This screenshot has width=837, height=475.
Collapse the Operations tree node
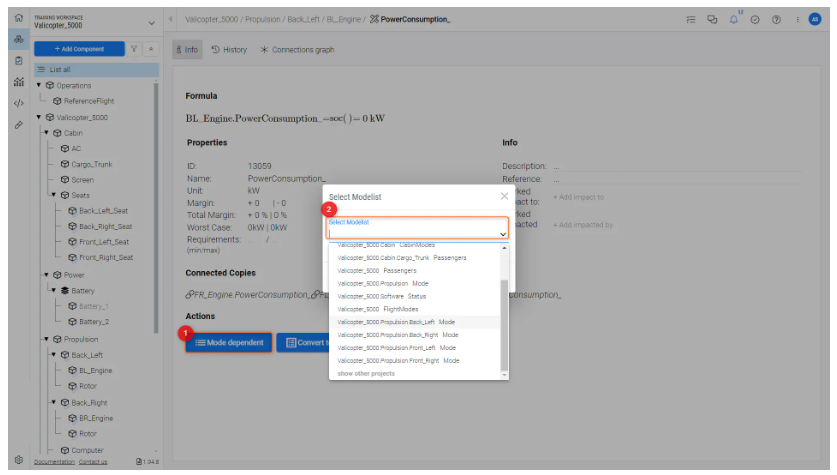pyautogui.click(x=39, y=85)
